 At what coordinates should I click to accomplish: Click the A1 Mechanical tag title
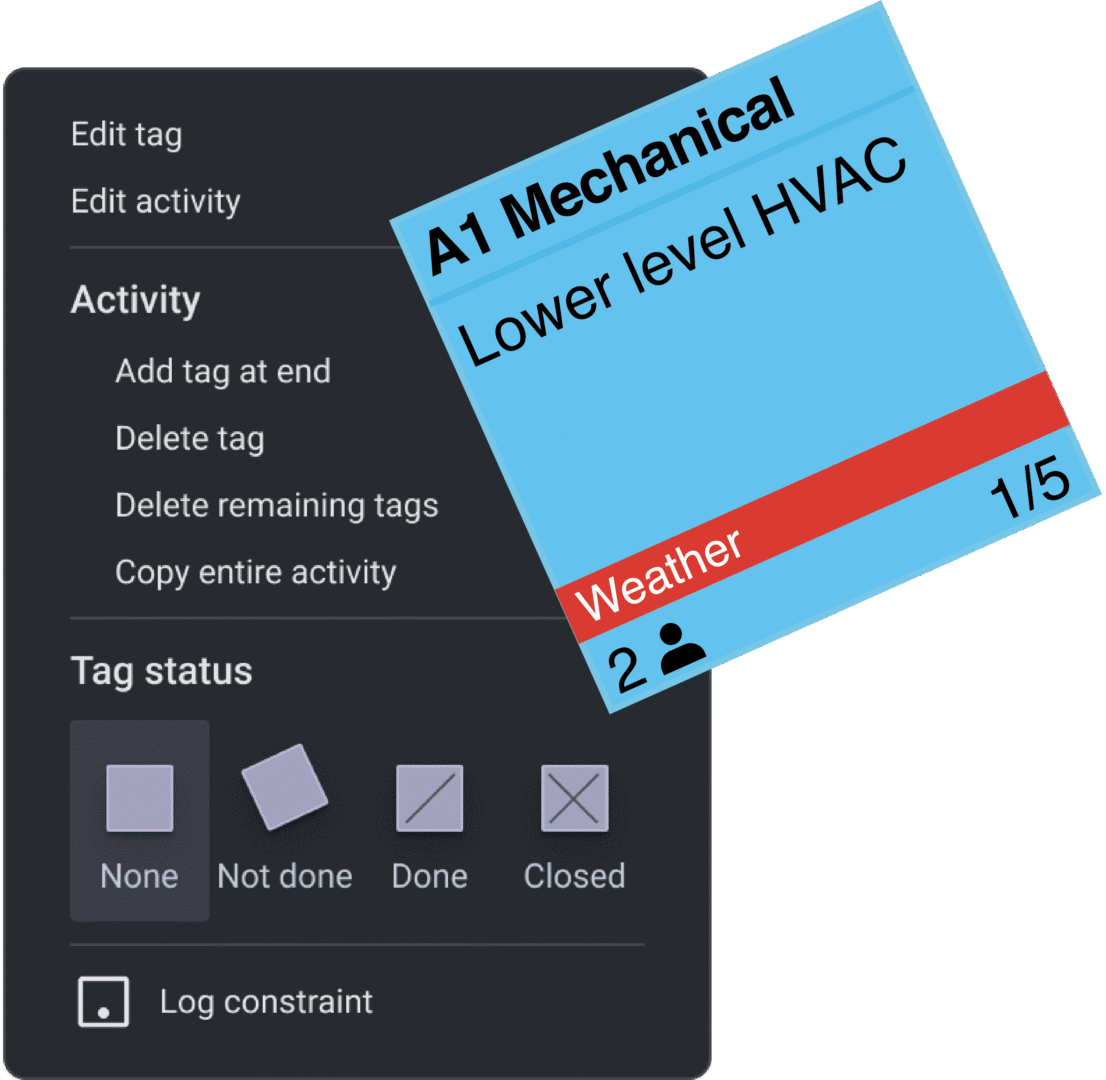point(610,180)
